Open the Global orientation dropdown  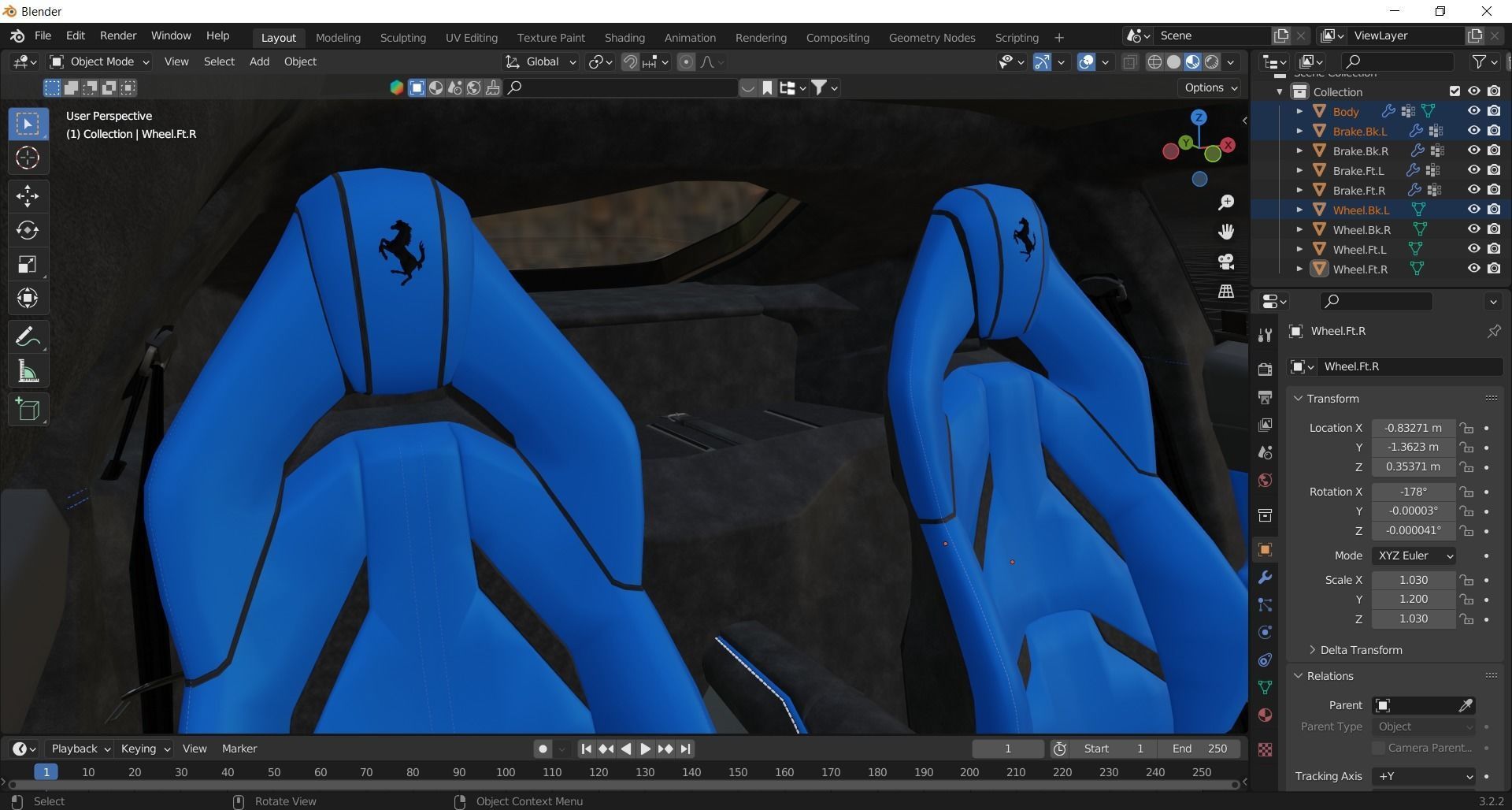click(541, 61)
